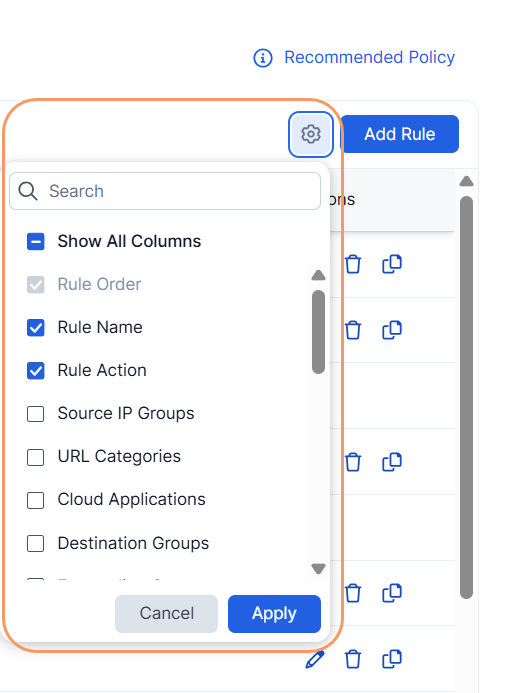Click the column list scroll-down arrow

(318, 568)
